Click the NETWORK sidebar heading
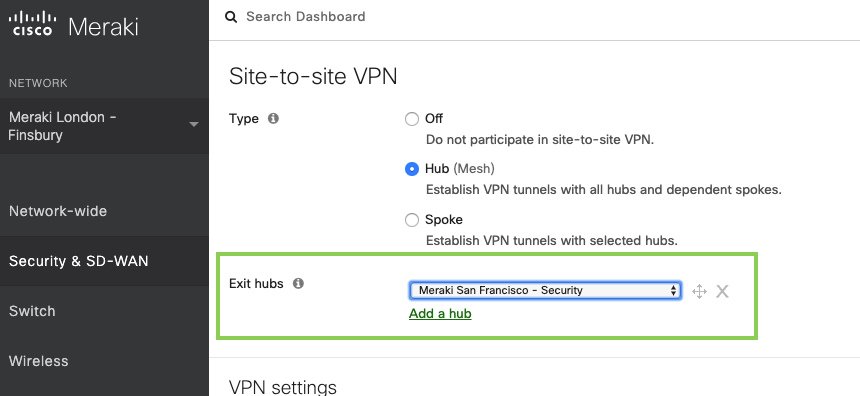The height and width of the screenshot is (396, 860). coord(38,83)
